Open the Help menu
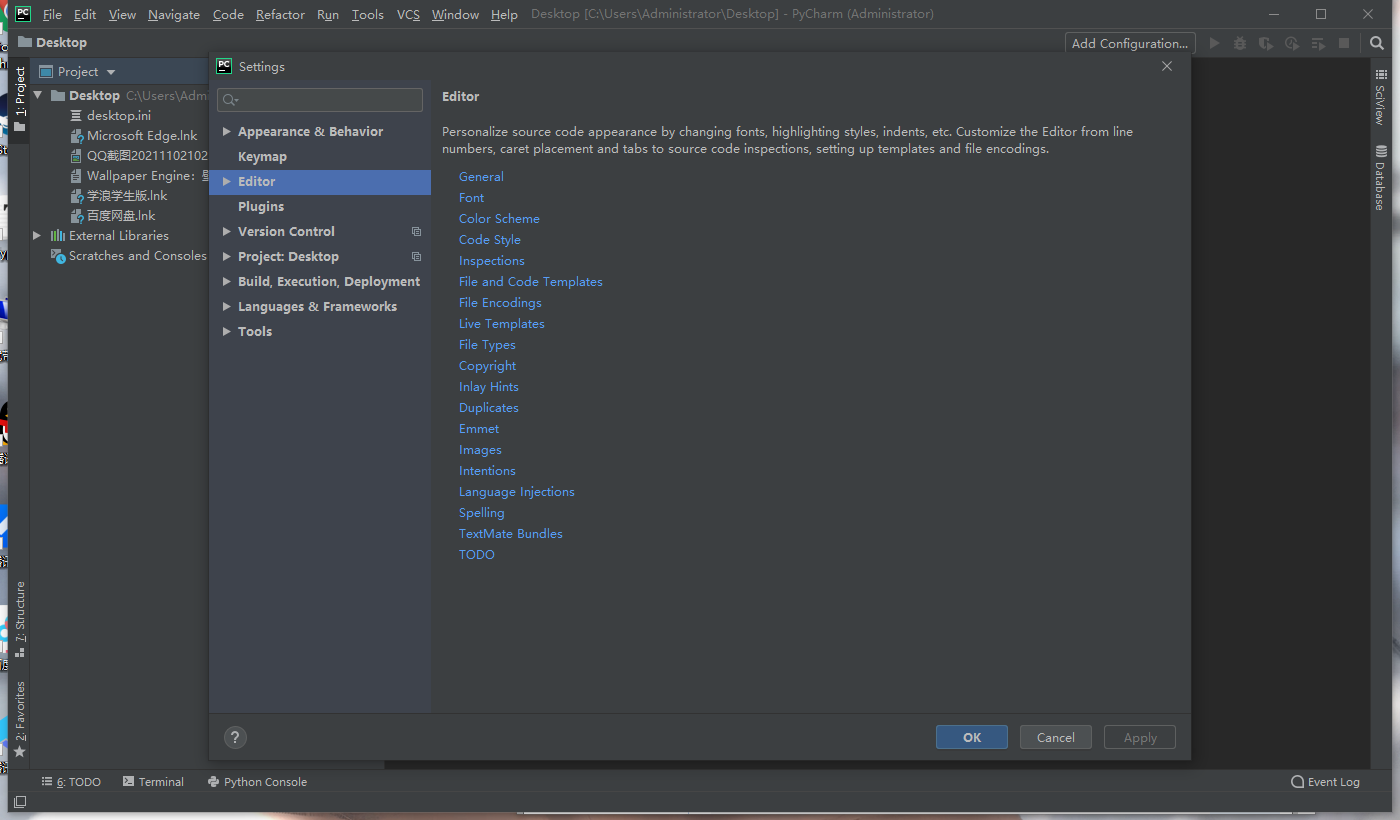Image resolution: width=1400 pixels, height=820 pixels. tap(504, 14)
